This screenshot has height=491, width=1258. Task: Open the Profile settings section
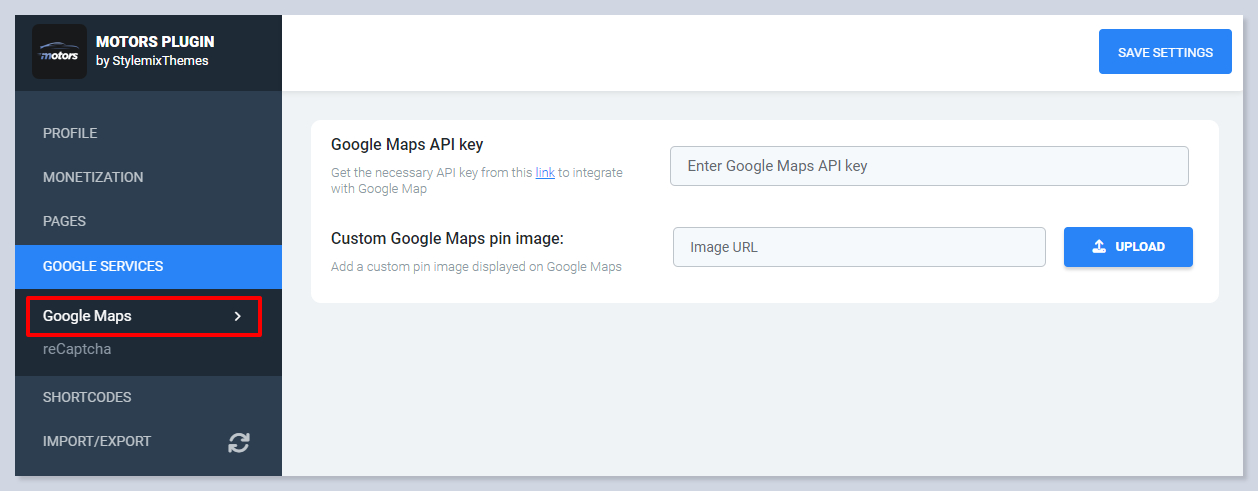[70, 133]
